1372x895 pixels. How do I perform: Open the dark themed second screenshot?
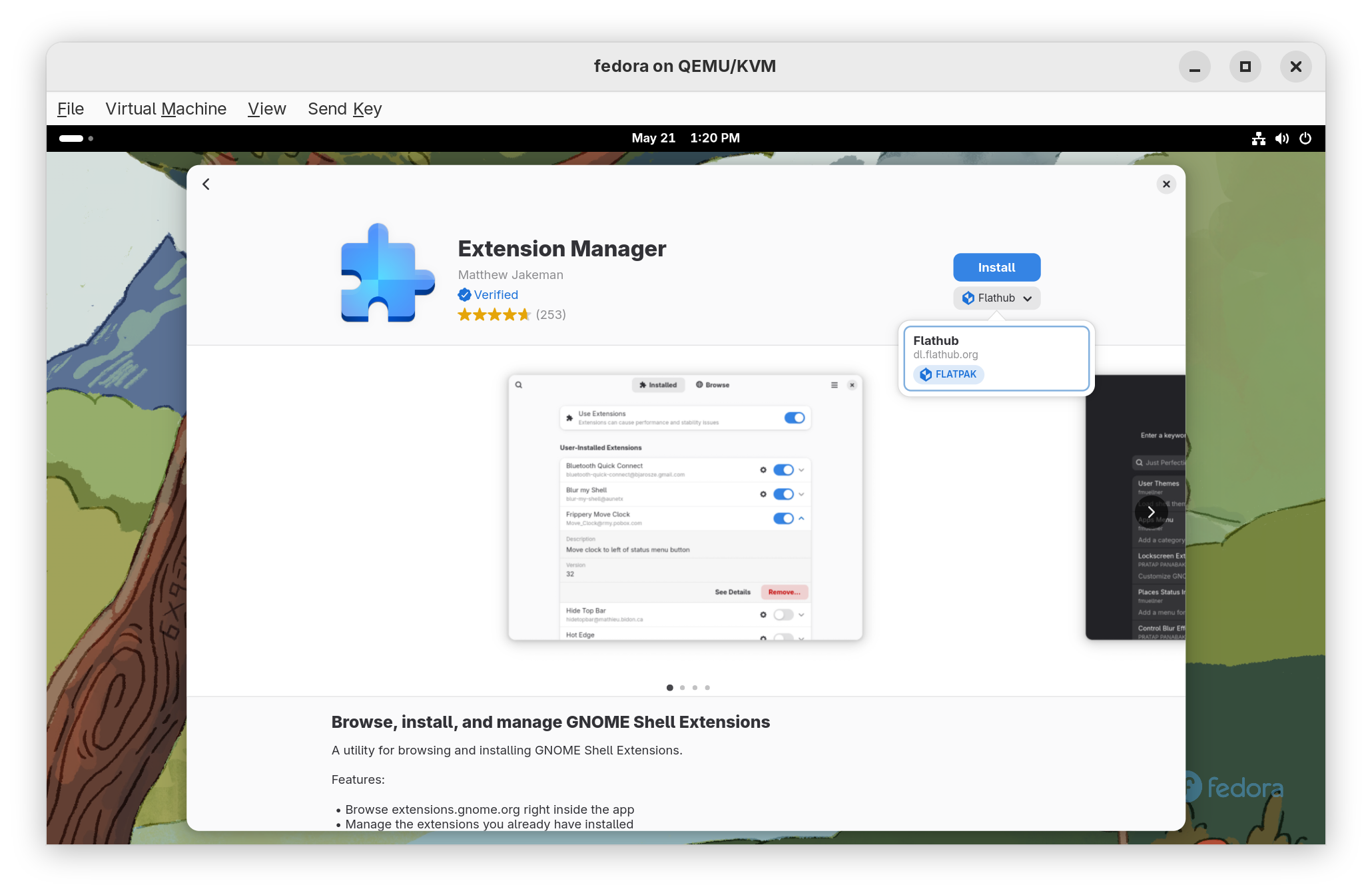coord(1135,507)
